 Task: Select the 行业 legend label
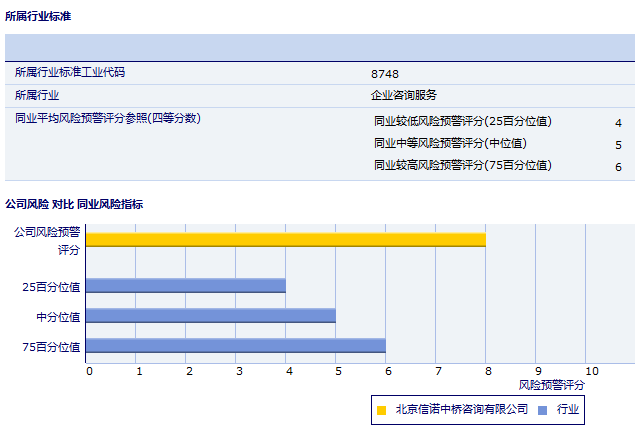[x=568, y=409]
